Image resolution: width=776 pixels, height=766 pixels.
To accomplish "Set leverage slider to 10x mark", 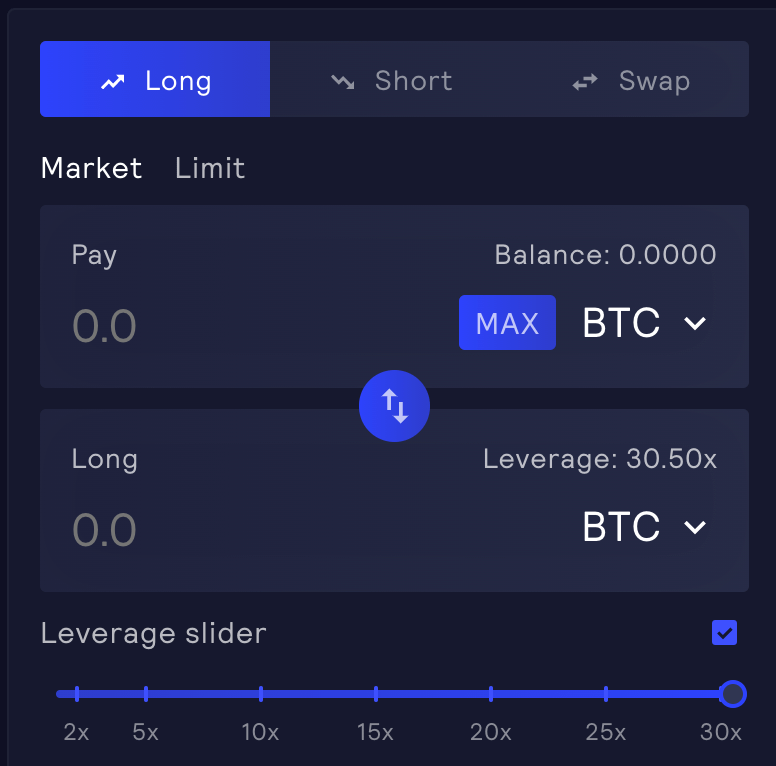I will pyautogui.click(x=261, y=693).
